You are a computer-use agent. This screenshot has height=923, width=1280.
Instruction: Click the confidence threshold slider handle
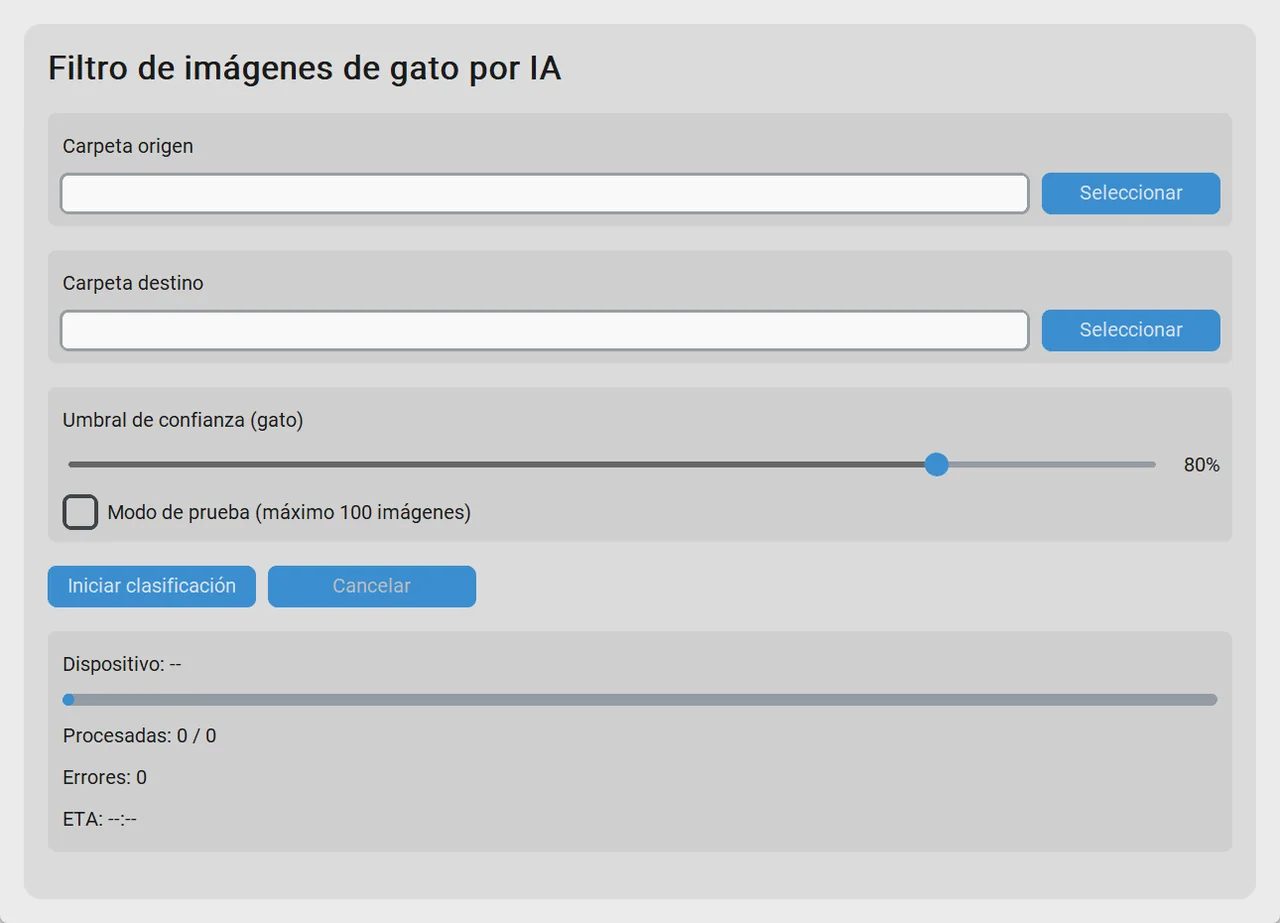tap(936, 464)
